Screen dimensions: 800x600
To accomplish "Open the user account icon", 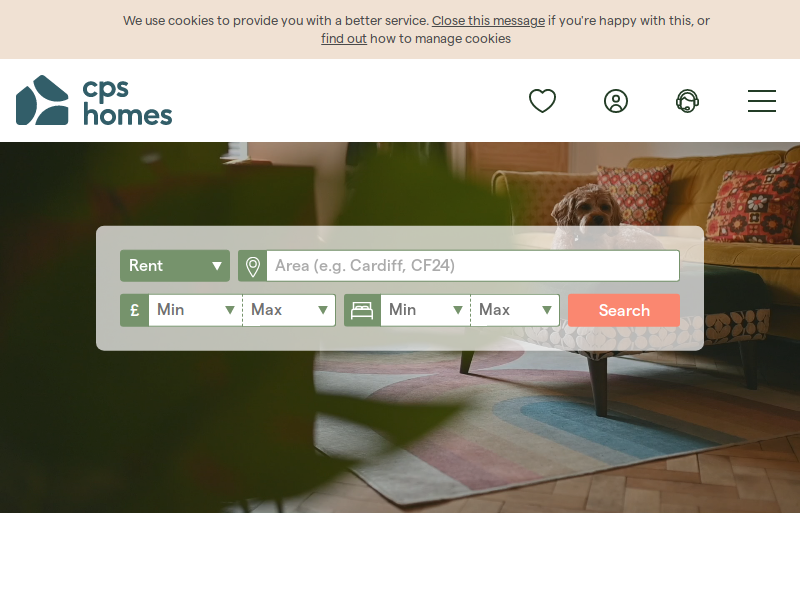I will [x=616, y=101].
